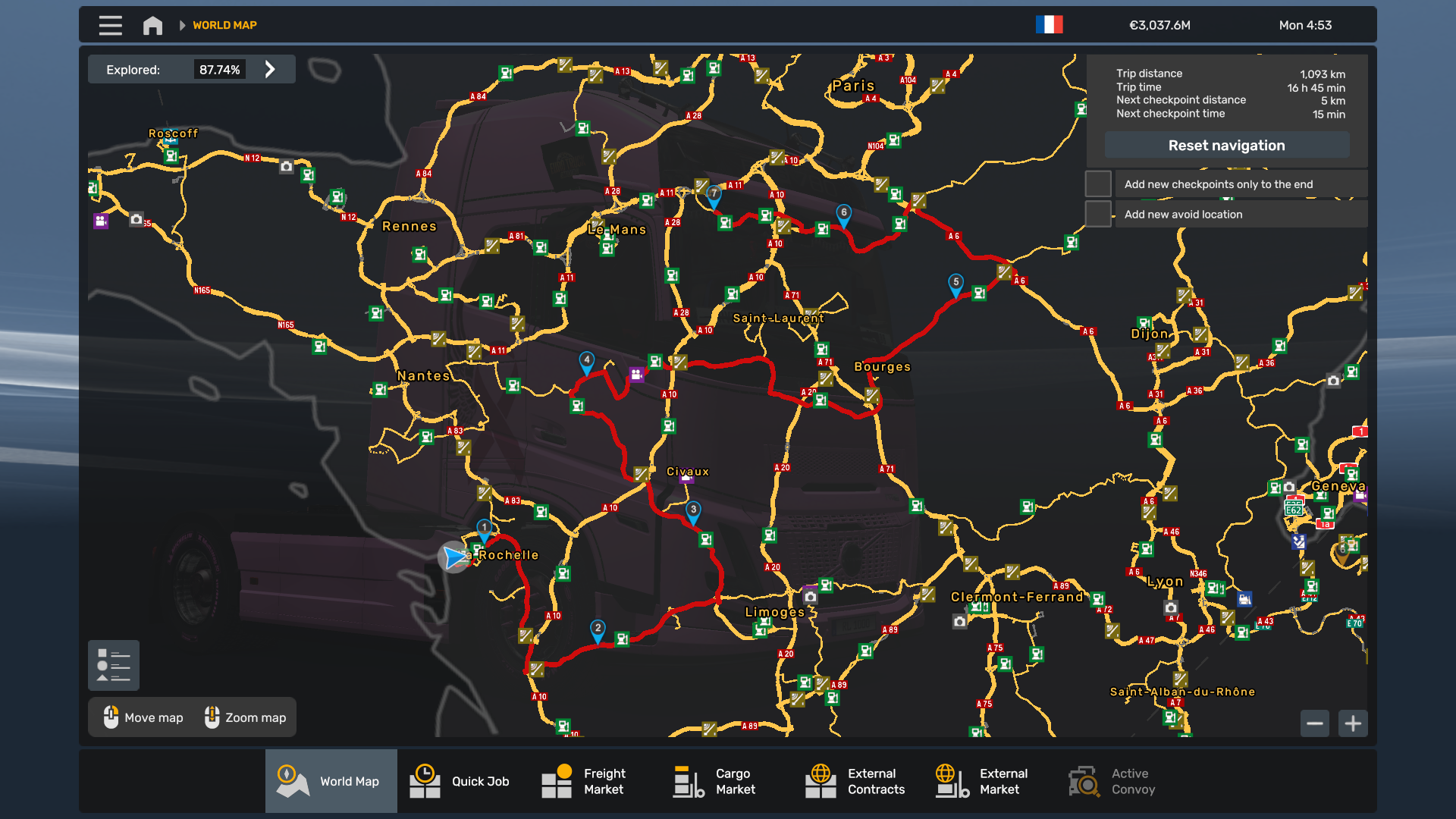Click the camera viewpoint icon below Lyon
Screen dimensions: 1456x819
(1171, 607)
